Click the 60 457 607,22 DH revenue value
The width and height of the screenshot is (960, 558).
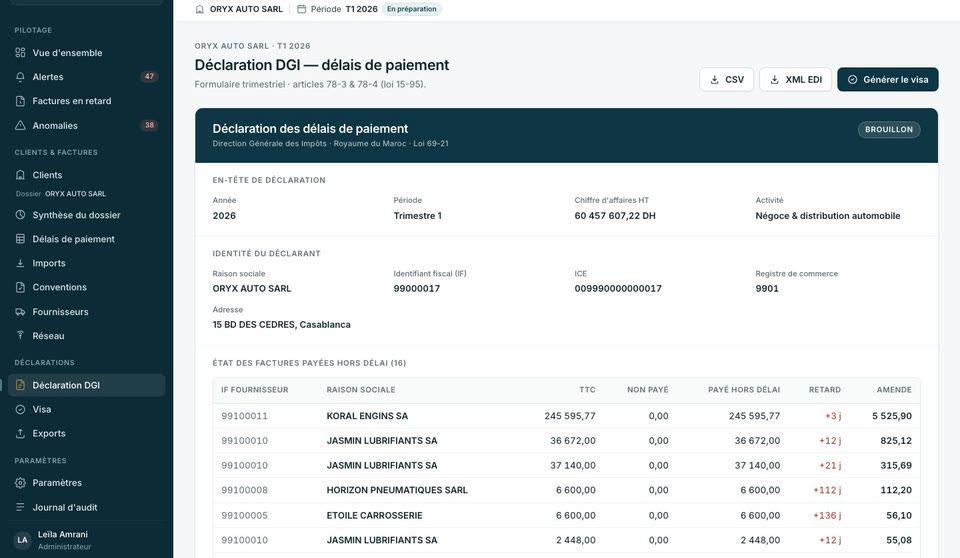(x=615, y=216)
